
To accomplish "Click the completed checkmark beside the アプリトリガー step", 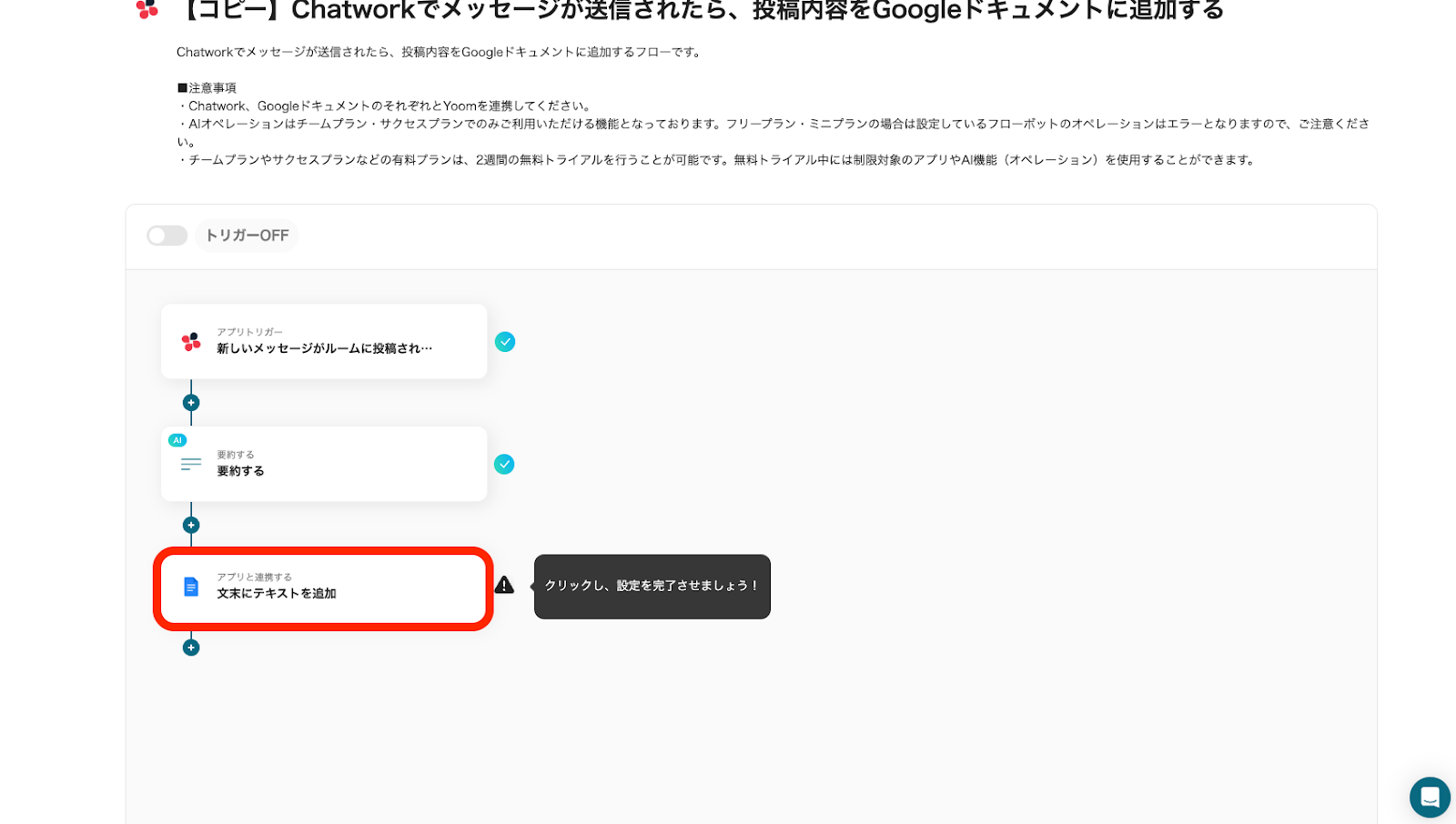I will click(505, 342).
